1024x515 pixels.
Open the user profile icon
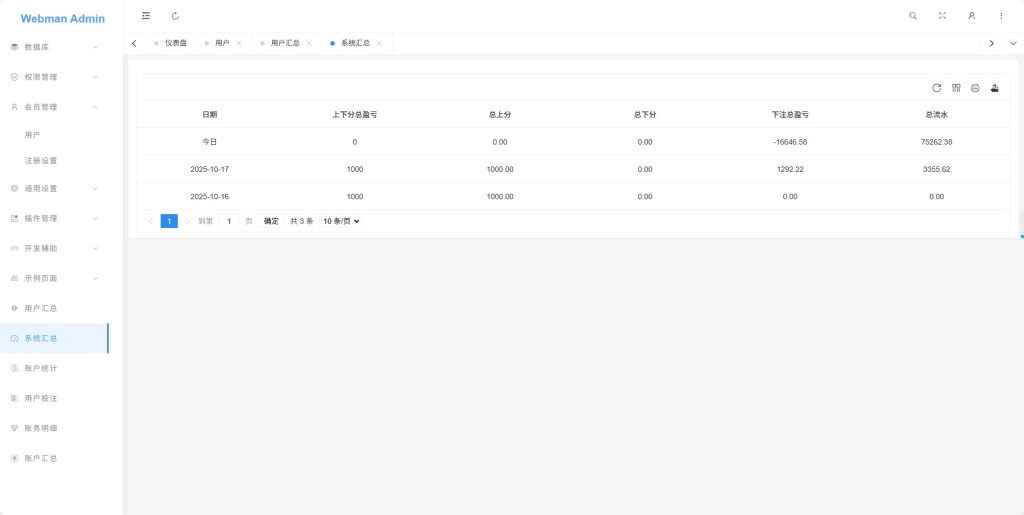pos(972,16)
